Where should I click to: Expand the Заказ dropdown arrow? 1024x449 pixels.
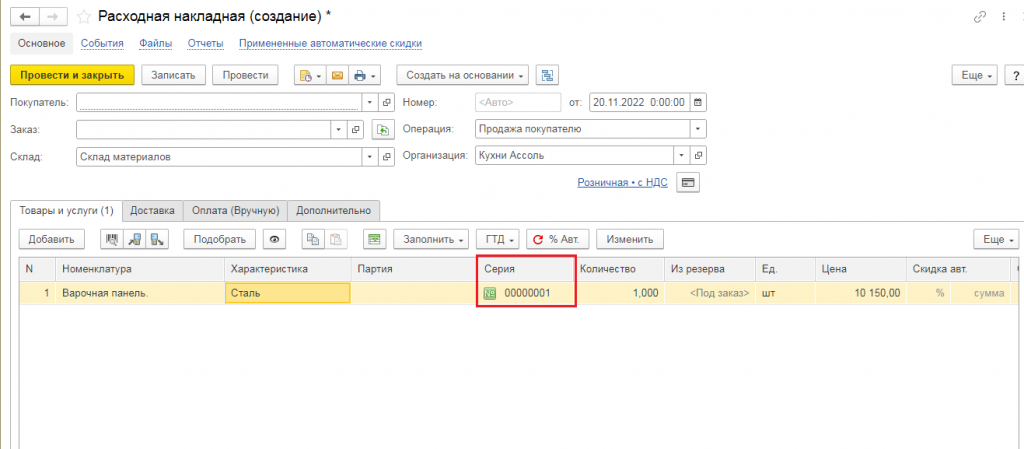(x=339, y=130)
